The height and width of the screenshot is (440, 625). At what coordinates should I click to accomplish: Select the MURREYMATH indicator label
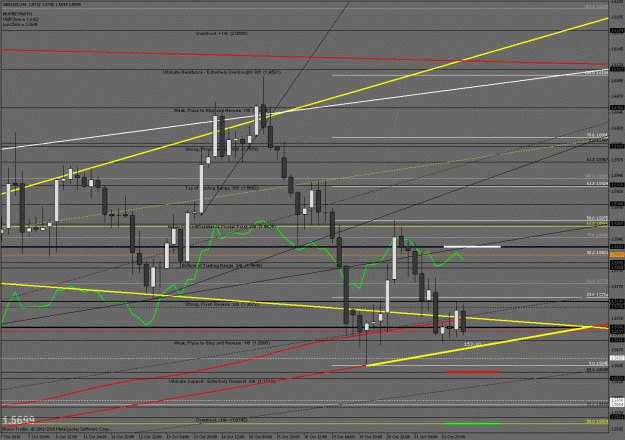(x=17, y=14)
